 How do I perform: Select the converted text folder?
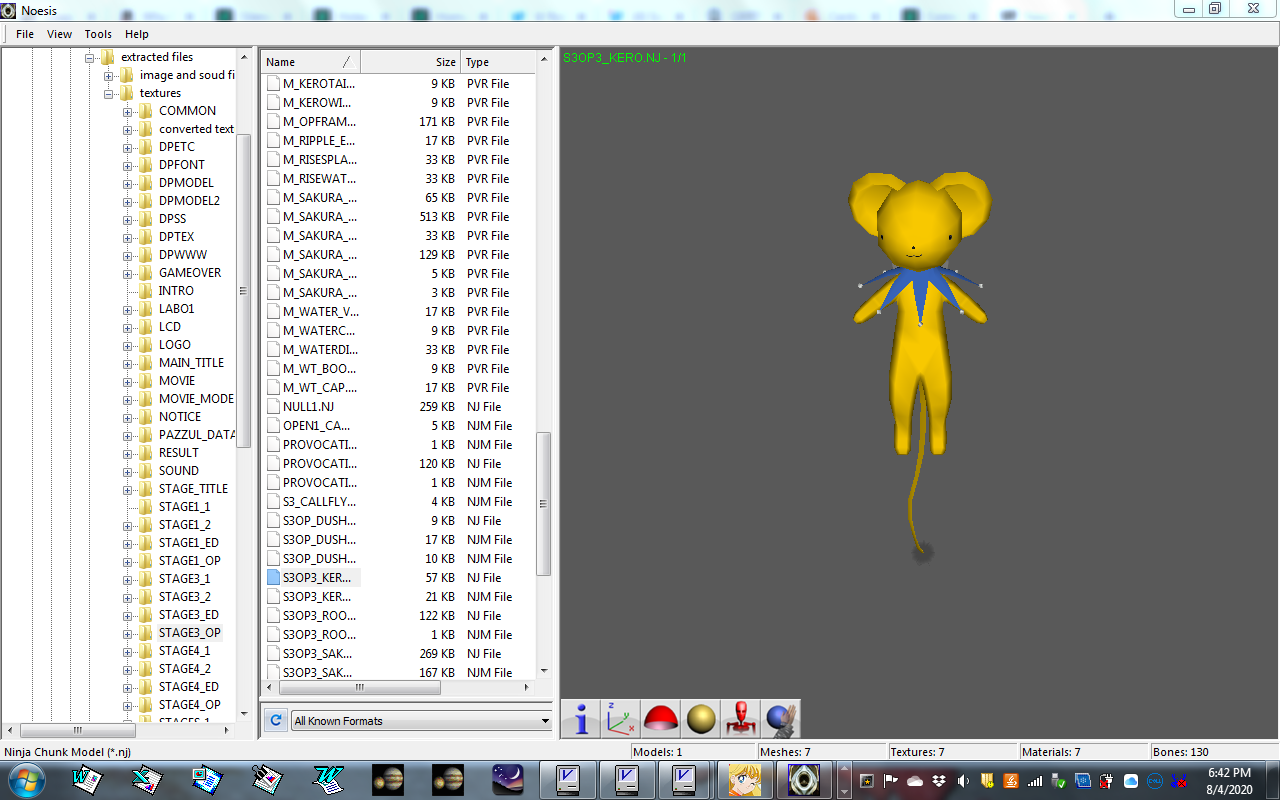[196, 129]
